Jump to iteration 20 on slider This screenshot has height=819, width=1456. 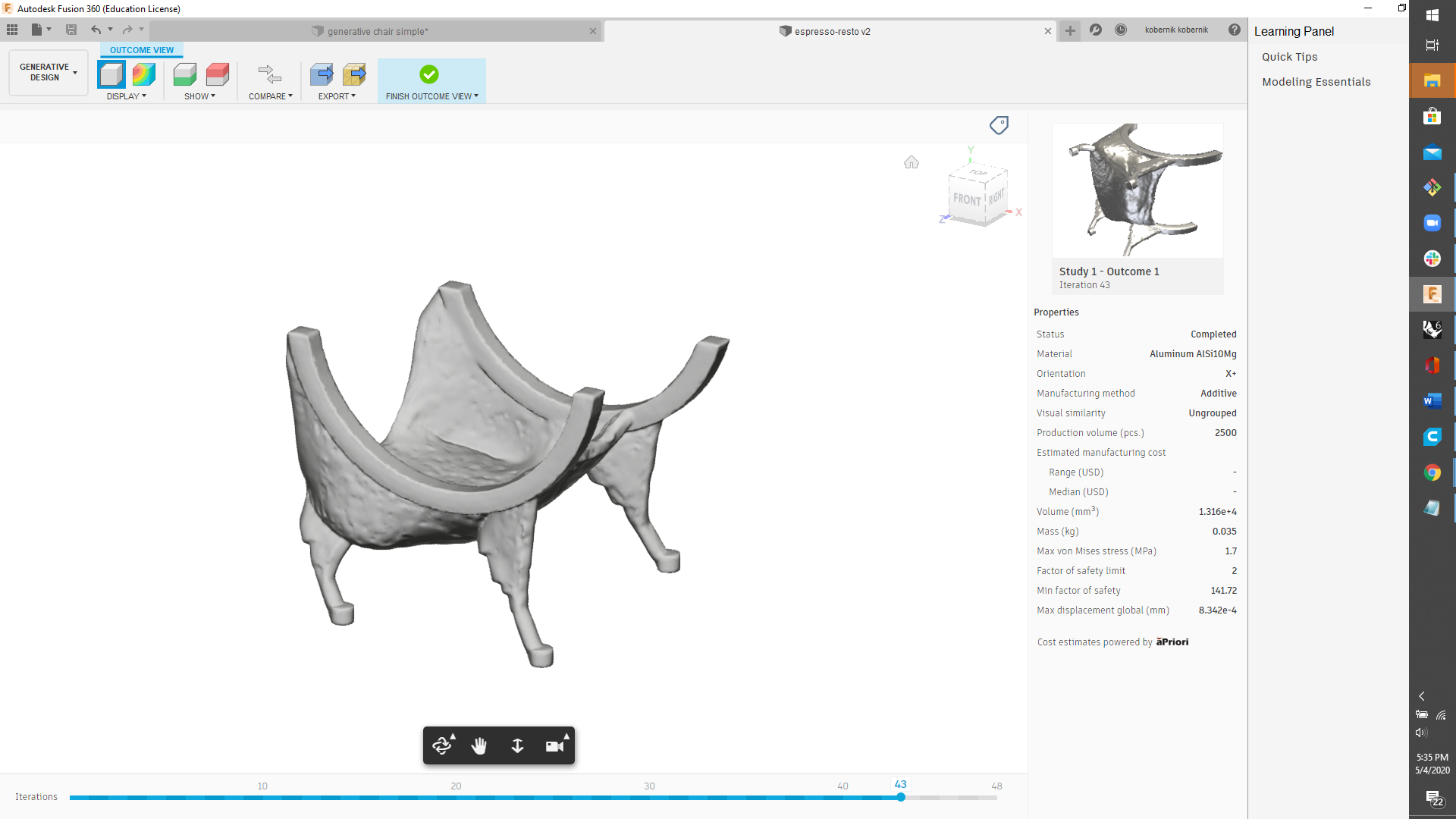[456, 797]
